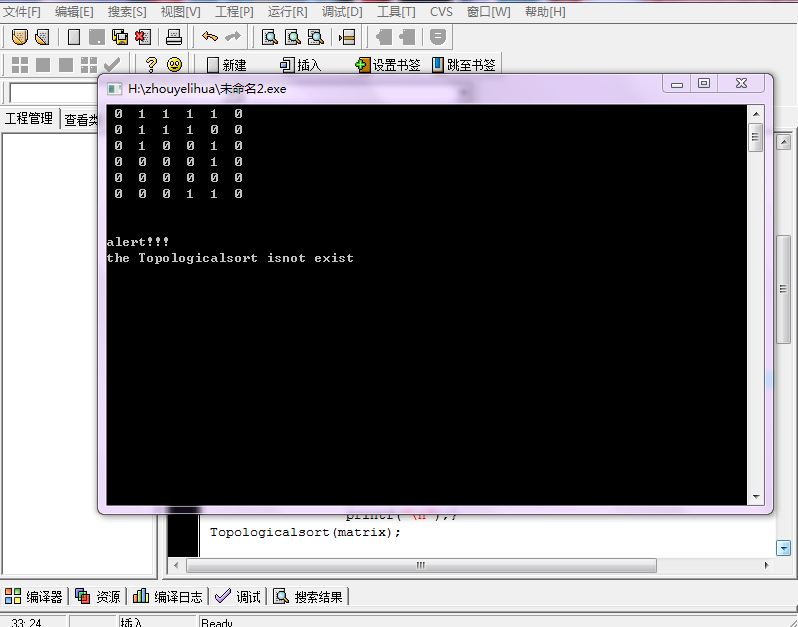This screenshot has height=627, width=798.
Task: Click the compile four-squares icon
Action: 20,65
